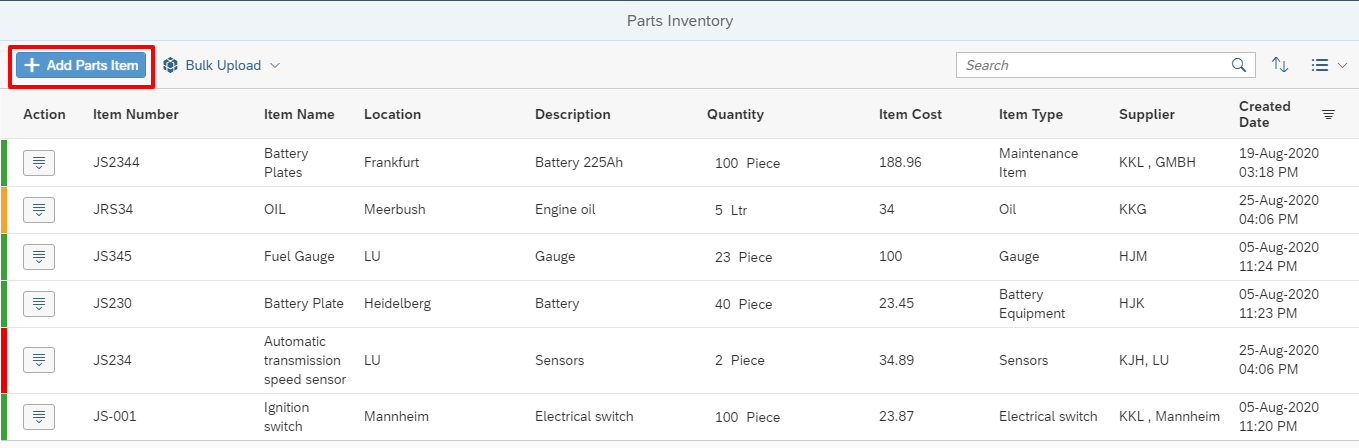The image size is (1359, 448).
Task: Open action menu for item JS230
Action: tap(39, 304)
